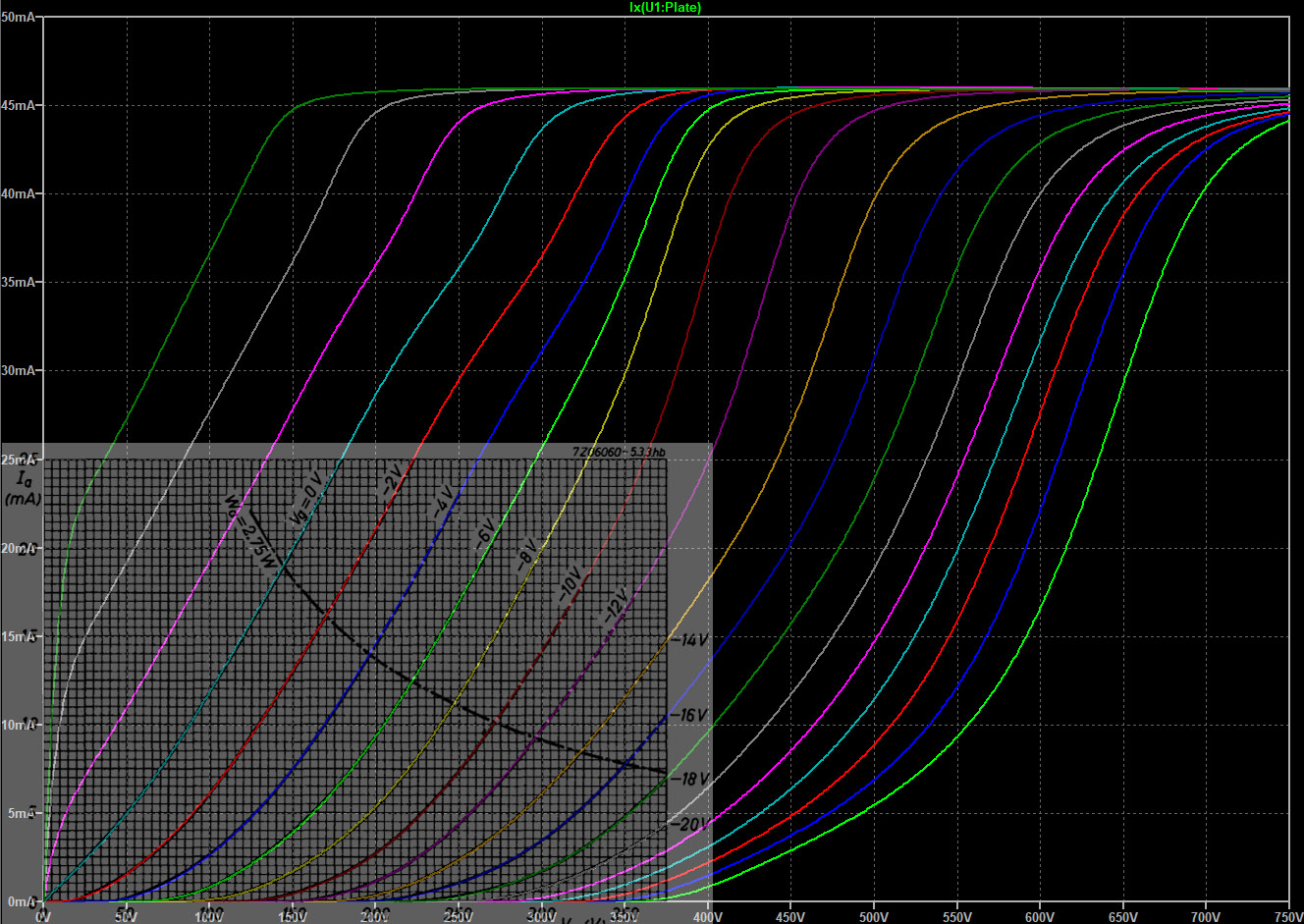Screen dimensions: 1304x924
Task: Click the -16V grid voltage label
Action: point(691,715)
